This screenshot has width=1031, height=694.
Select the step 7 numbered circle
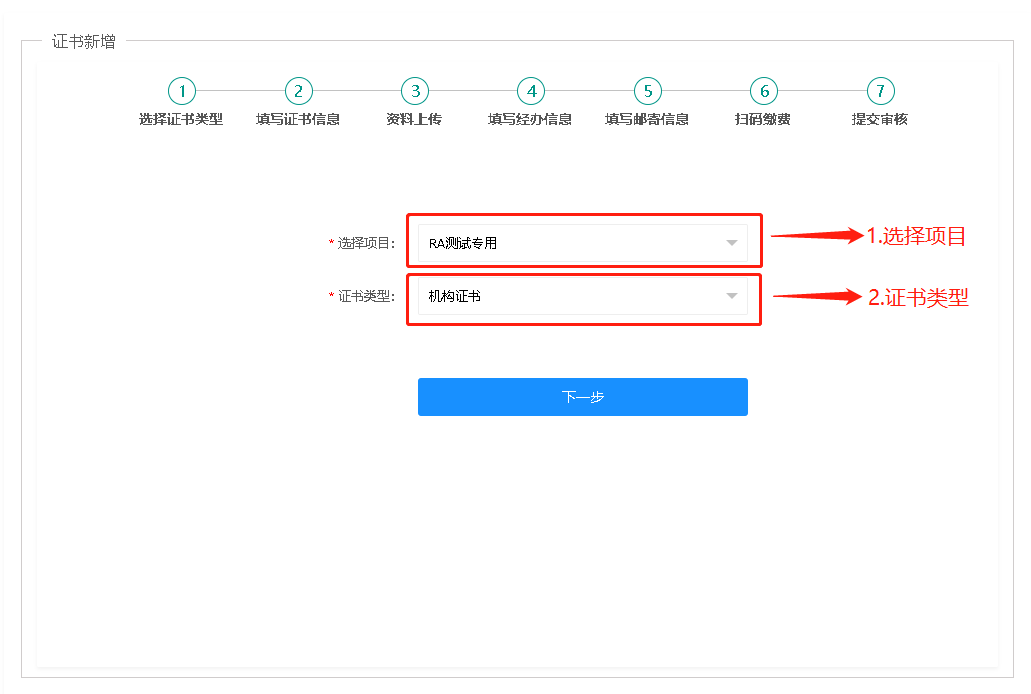click(880, 91)
